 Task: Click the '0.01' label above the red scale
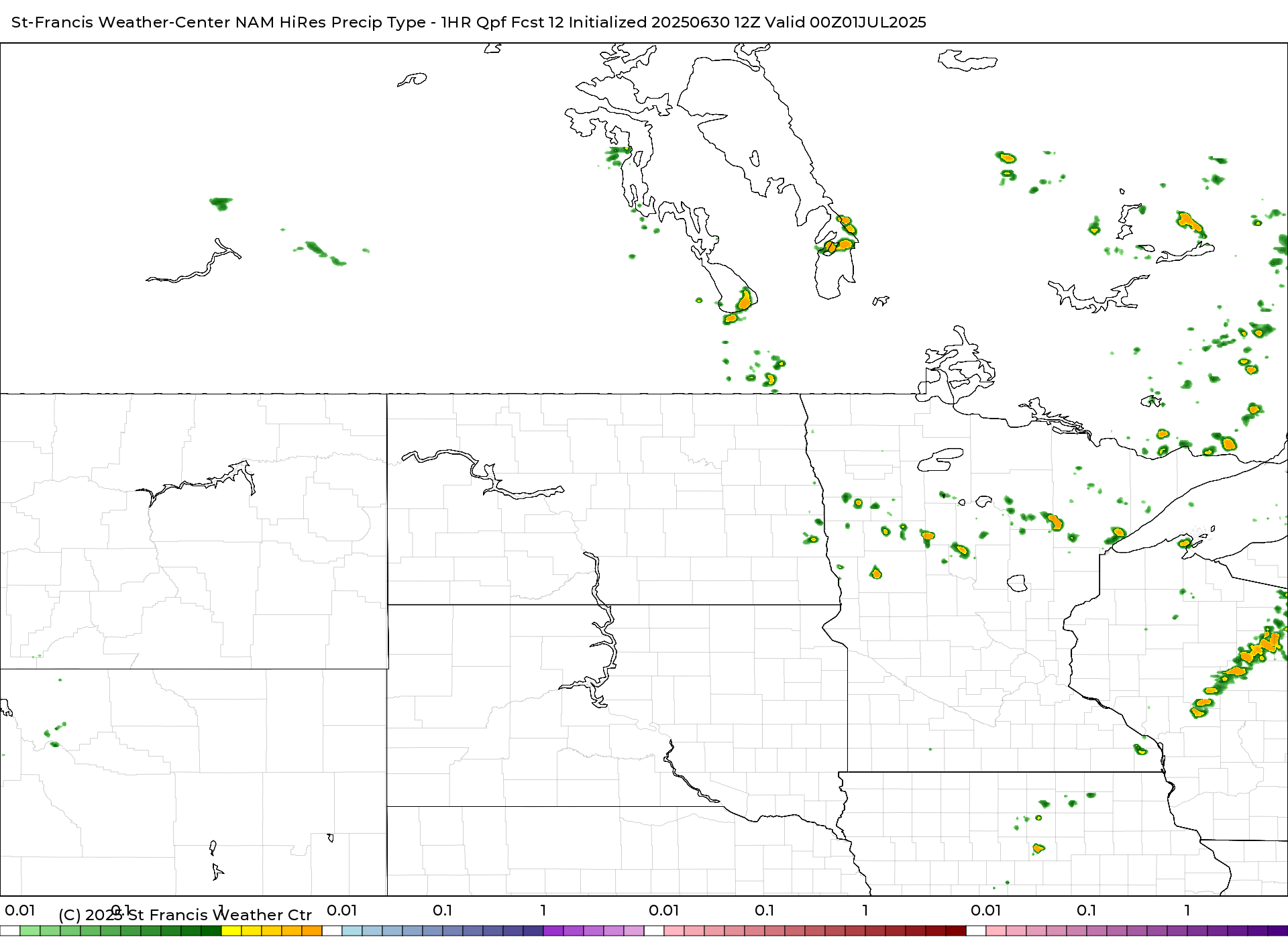(664, 910)
